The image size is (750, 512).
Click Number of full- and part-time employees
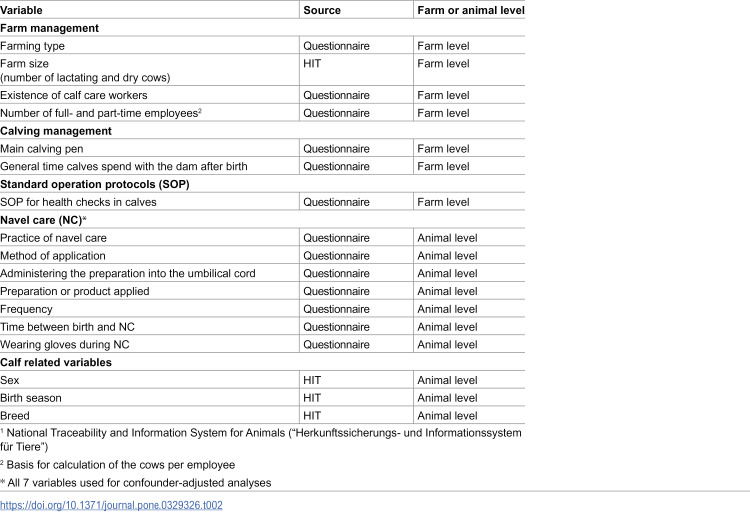[x=100, y=113]
